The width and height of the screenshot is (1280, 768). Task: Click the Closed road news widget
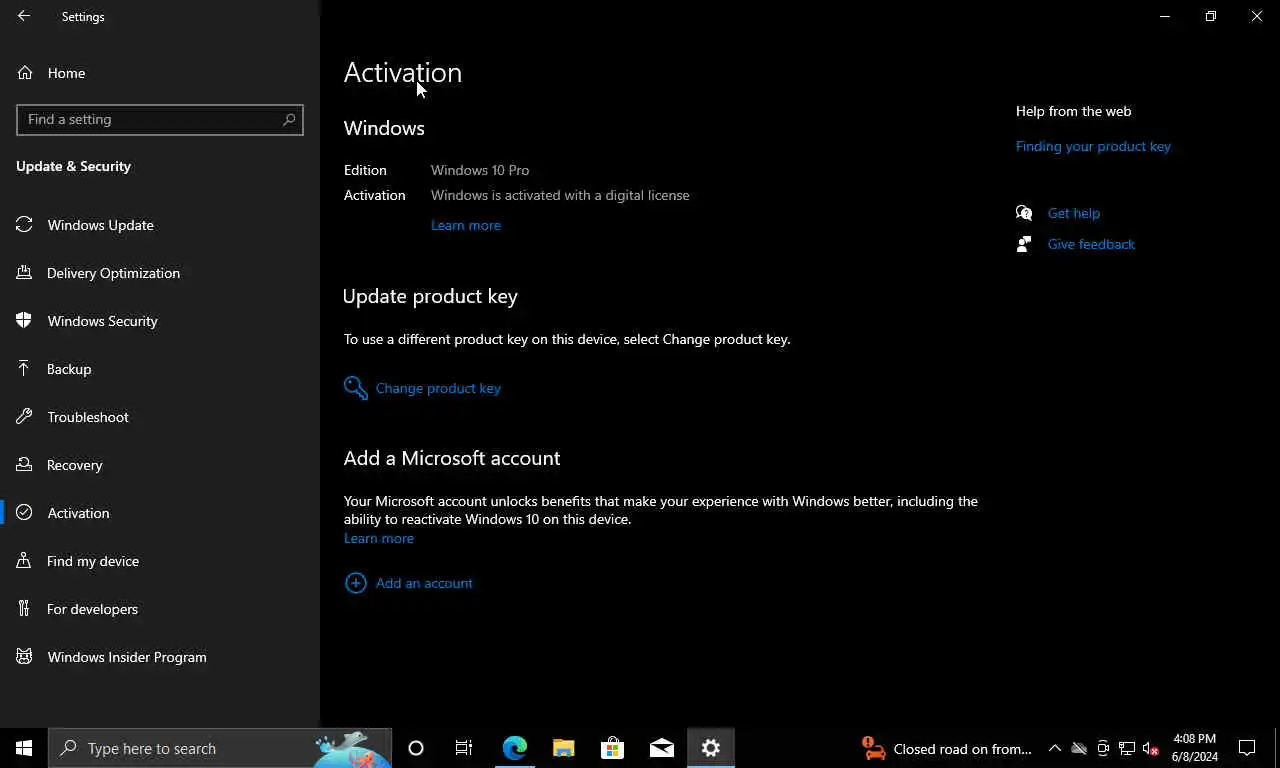[946, 748]
